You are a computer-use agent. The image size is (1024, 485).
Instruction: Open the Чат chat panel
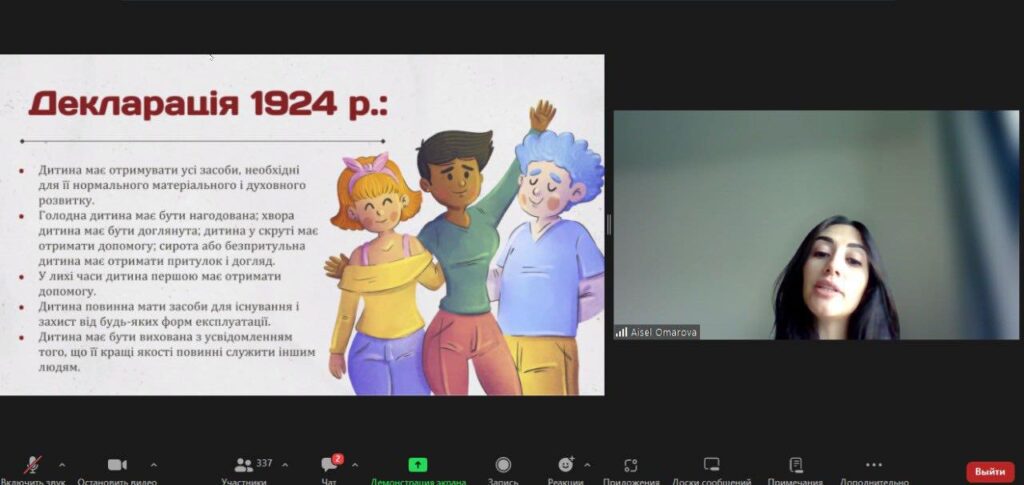[x=329, y=466]
